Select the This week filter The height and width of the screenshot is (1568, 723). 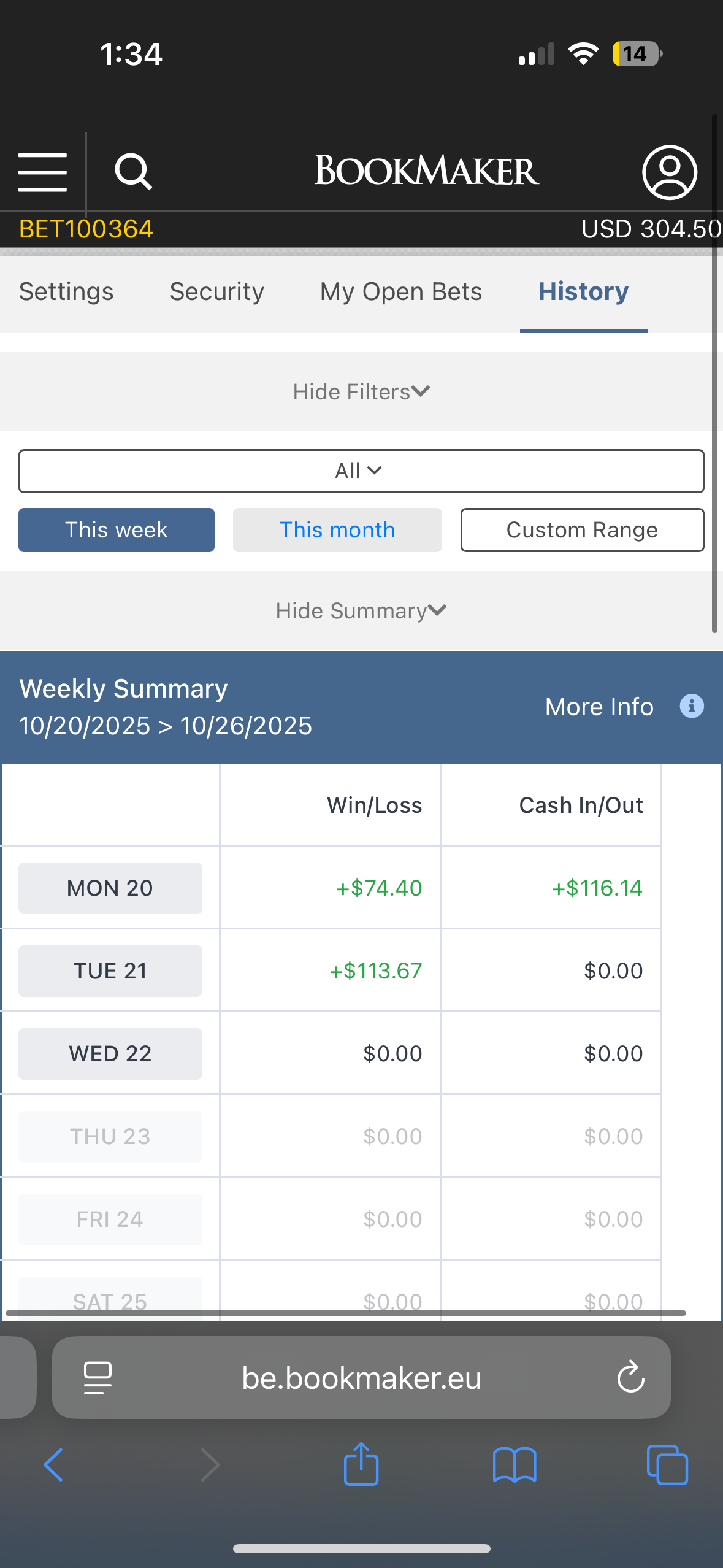click(117, 530)
